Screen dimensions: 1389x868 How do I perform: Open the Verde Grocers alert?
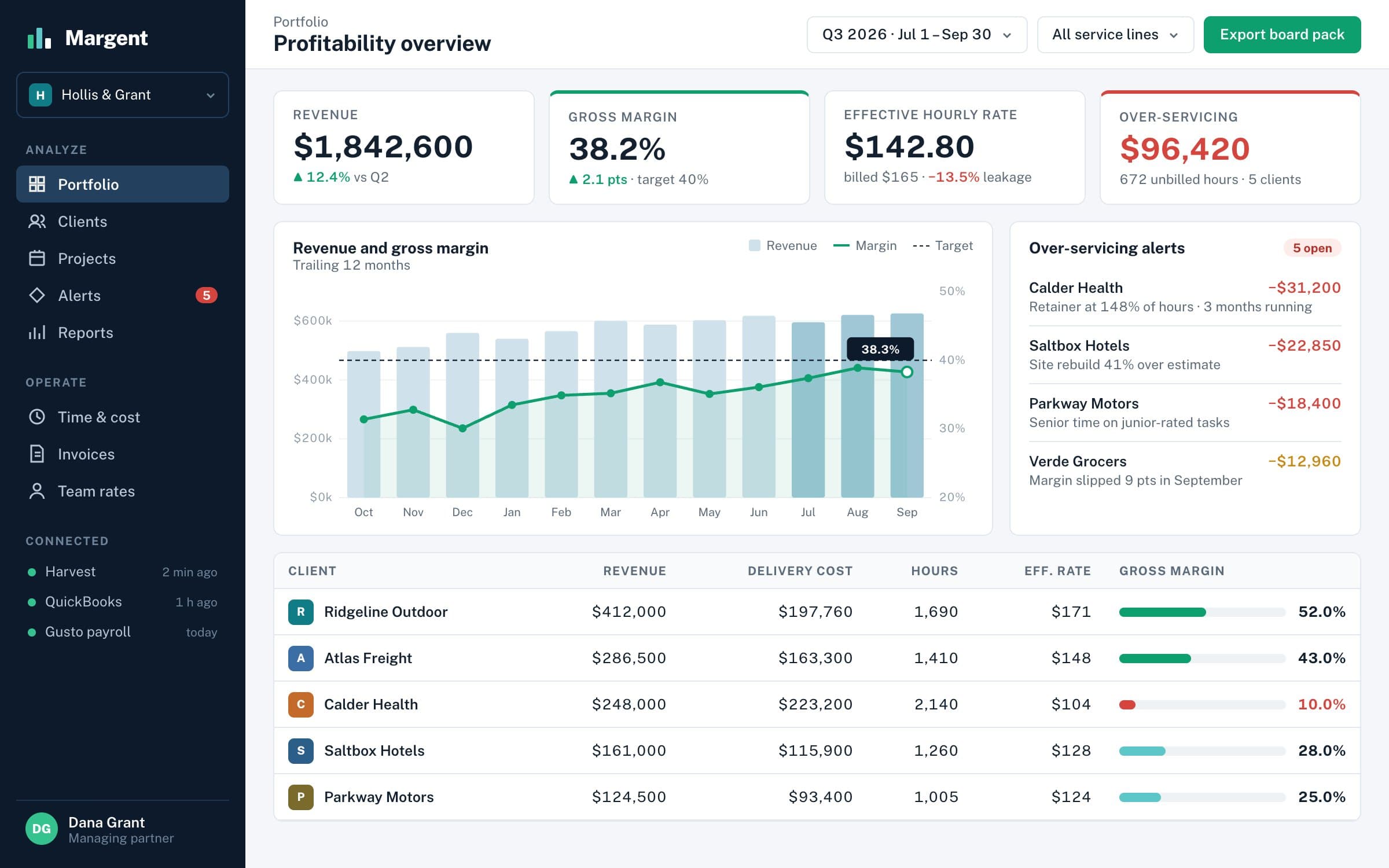pos(1185,470)
